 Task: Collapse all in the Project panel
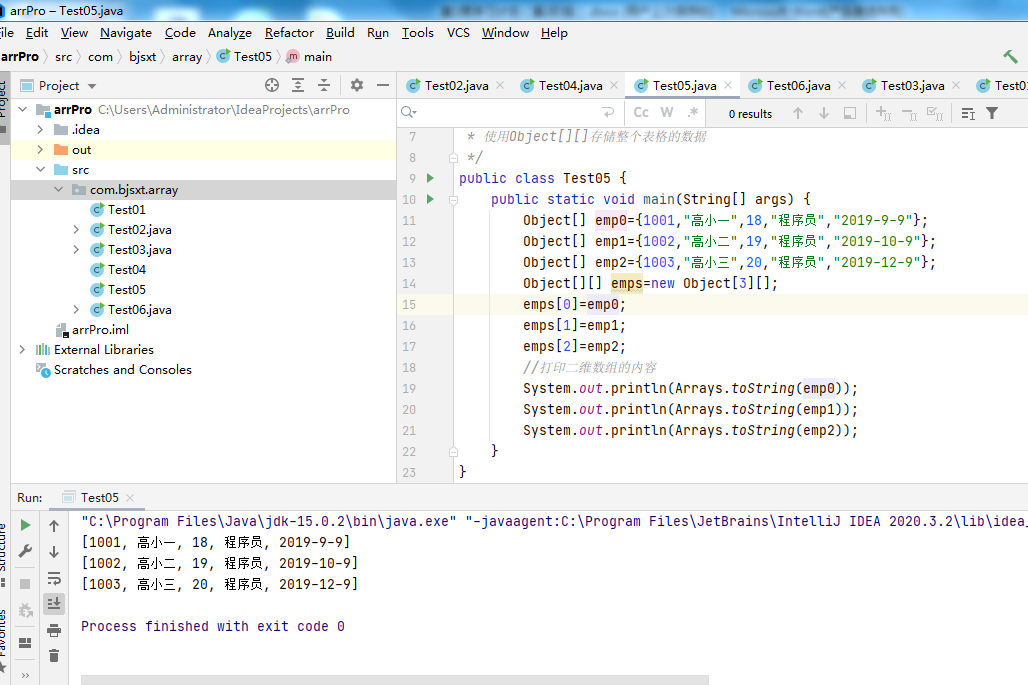click(x=324, y=85)
